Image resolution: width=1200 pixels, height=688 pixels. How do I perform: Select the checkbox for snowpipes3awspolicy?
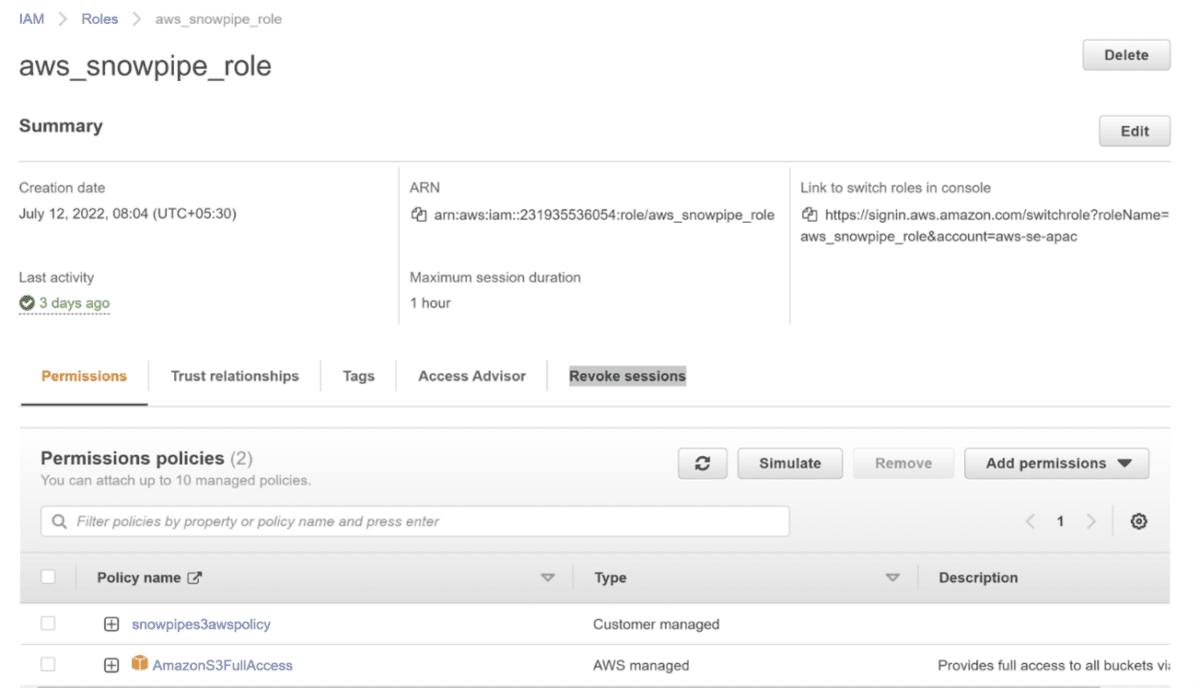tap(48, 623)
